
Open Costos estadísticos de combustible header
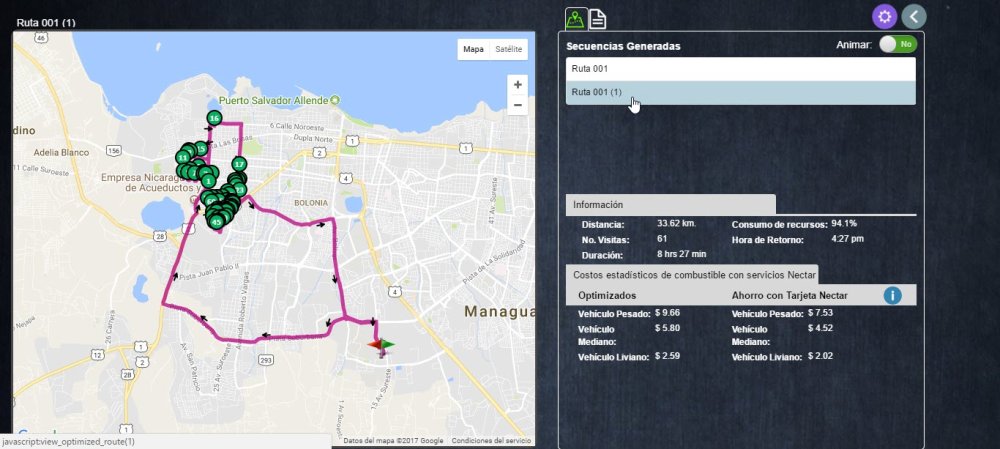(x=692, y=274)
